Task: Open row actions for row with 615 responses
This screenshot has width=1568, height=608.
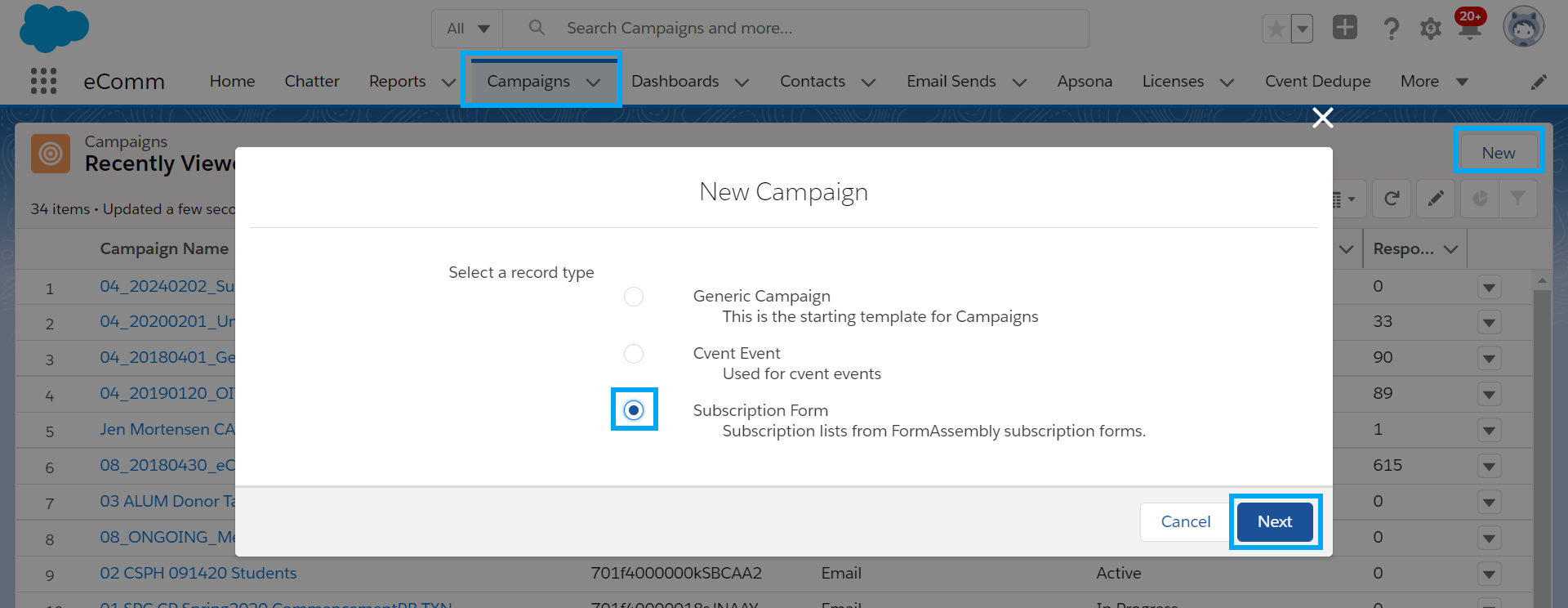Action: (1489, 467)
